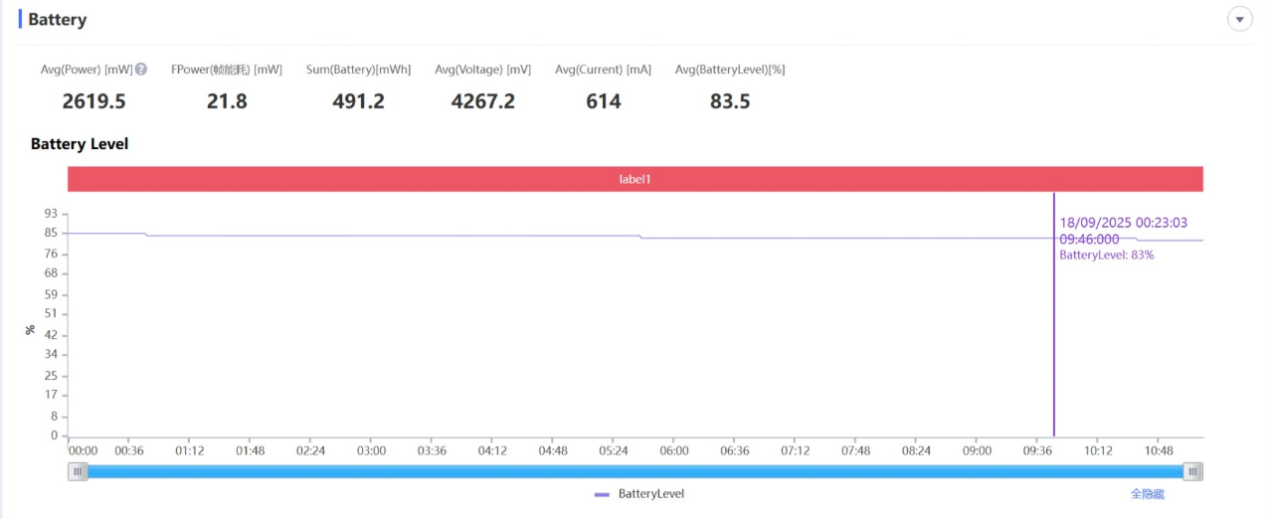1268x519 pixels.
Task: Collapse the Battery panel using the arrow button
Action: (1240, 20)
